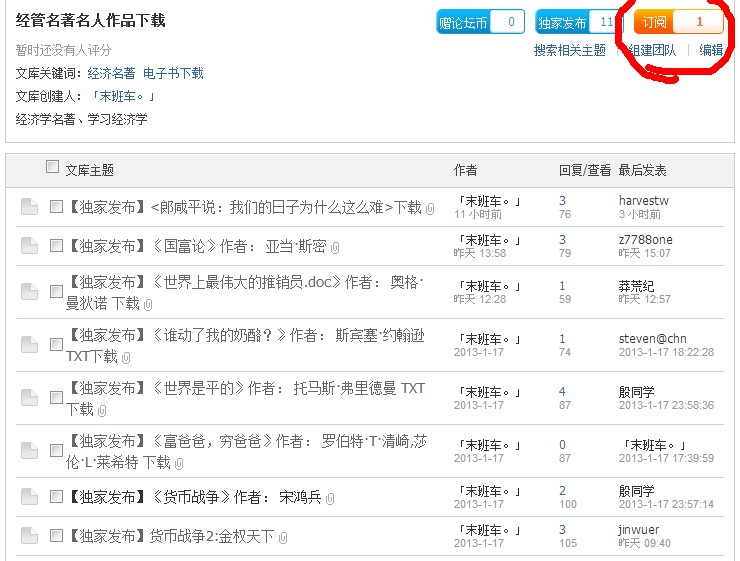Click the attachment paperclip icon after 《国富论》 title
The width and height of the screenshot is (740, 561).
click(335, 248)
